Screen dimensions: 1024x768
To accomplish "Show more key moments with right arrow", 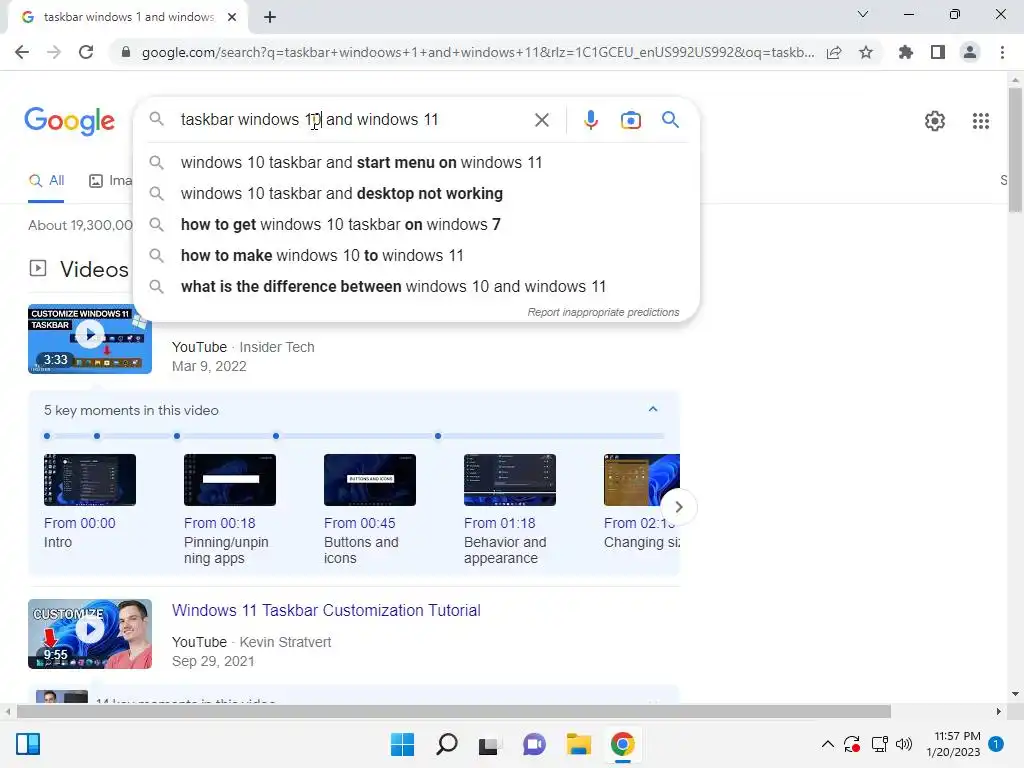I will (679, 507).
